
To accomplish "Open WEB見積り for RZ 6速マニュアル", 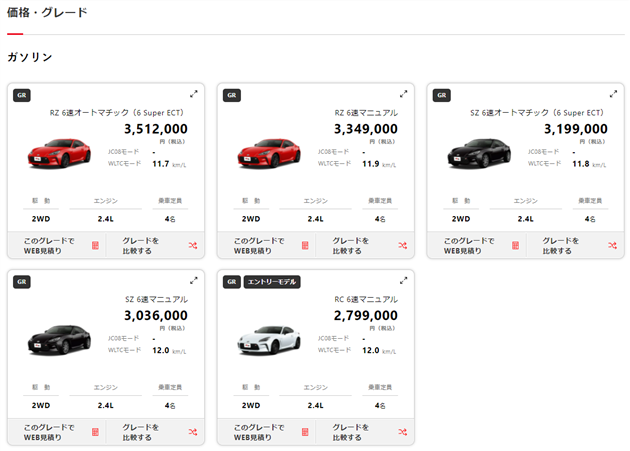I will tap(260, 245).
